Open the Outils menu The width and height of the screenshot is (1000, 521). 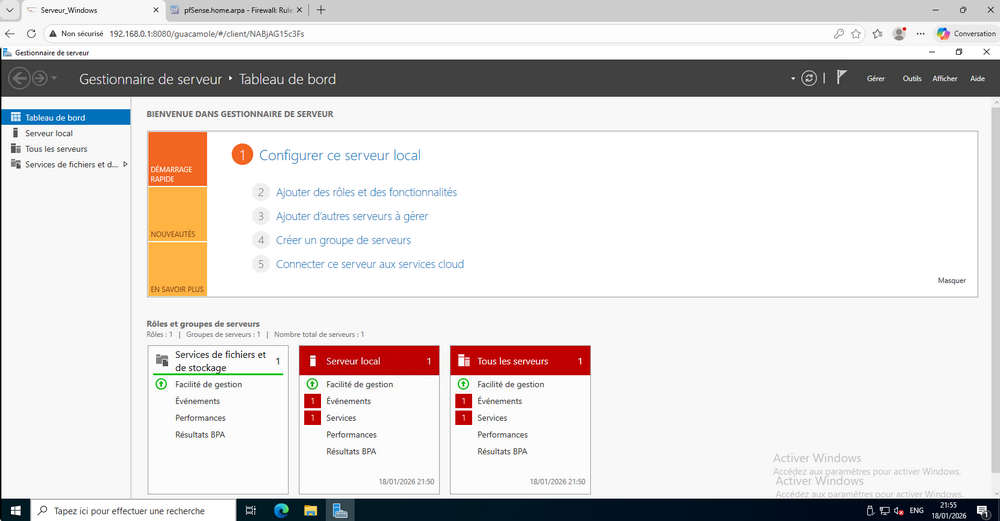click(x=911, y=78)
